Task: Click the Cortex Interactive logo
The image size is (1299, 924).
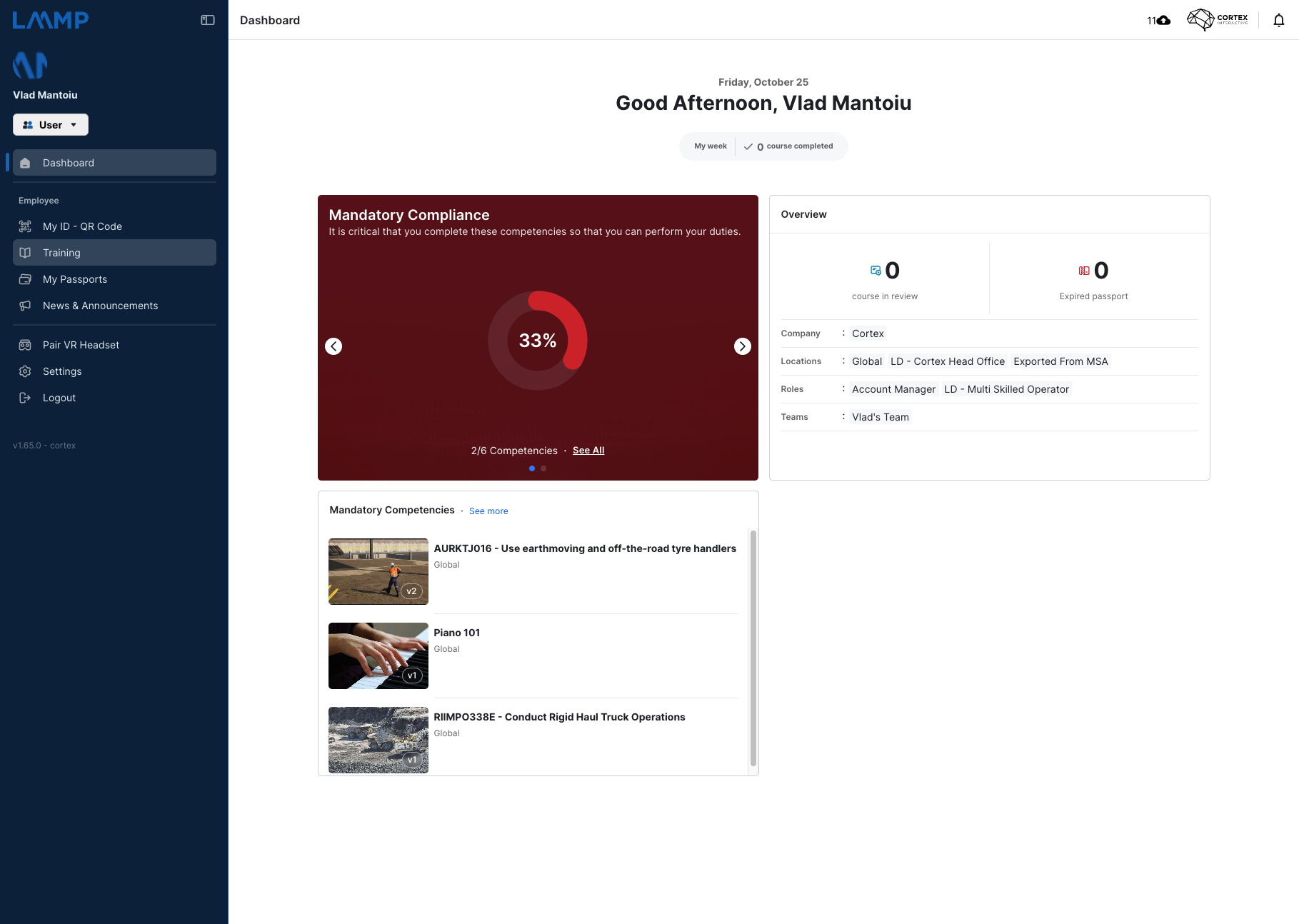Action: (x=1218, y=19)
